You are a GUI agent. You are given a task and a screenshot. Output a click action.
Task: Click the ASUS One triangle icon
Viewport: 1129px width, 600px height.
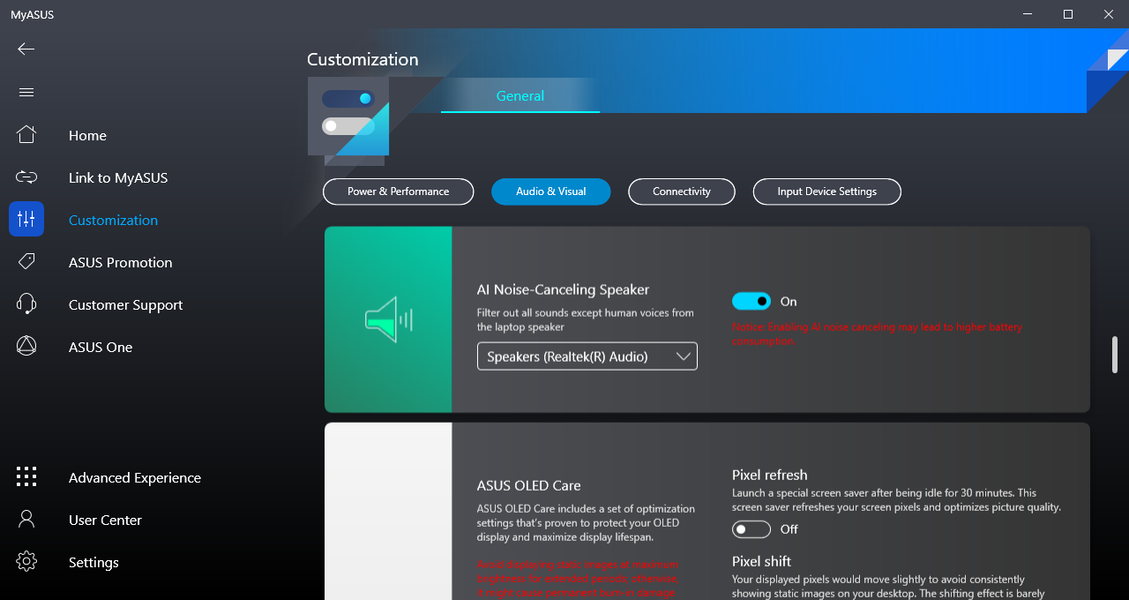coord(26,346)
